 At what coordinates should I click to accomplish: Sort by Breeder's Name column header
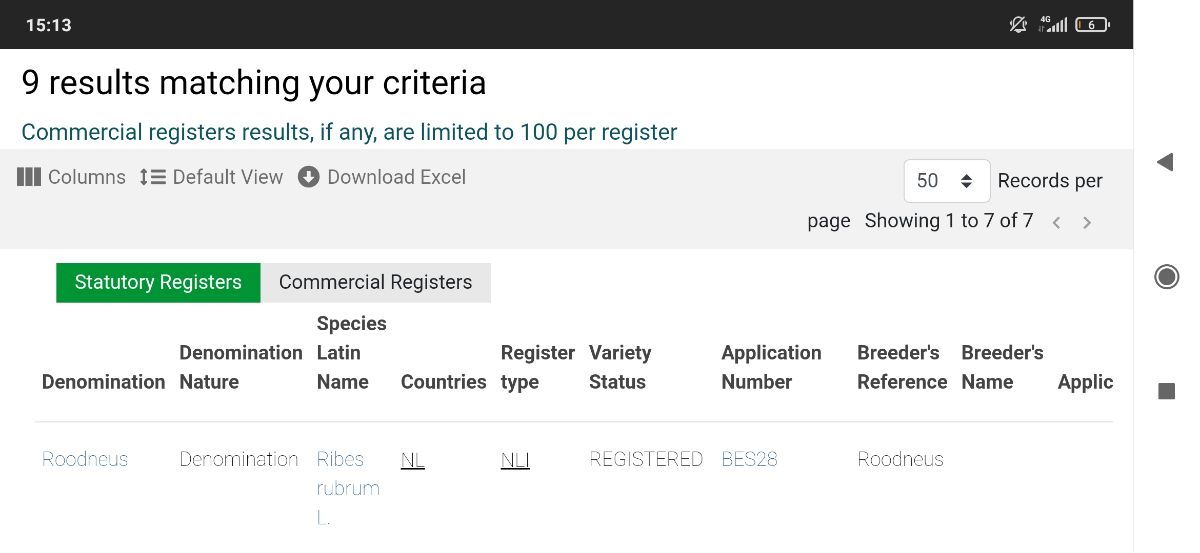pos(1002,367)
